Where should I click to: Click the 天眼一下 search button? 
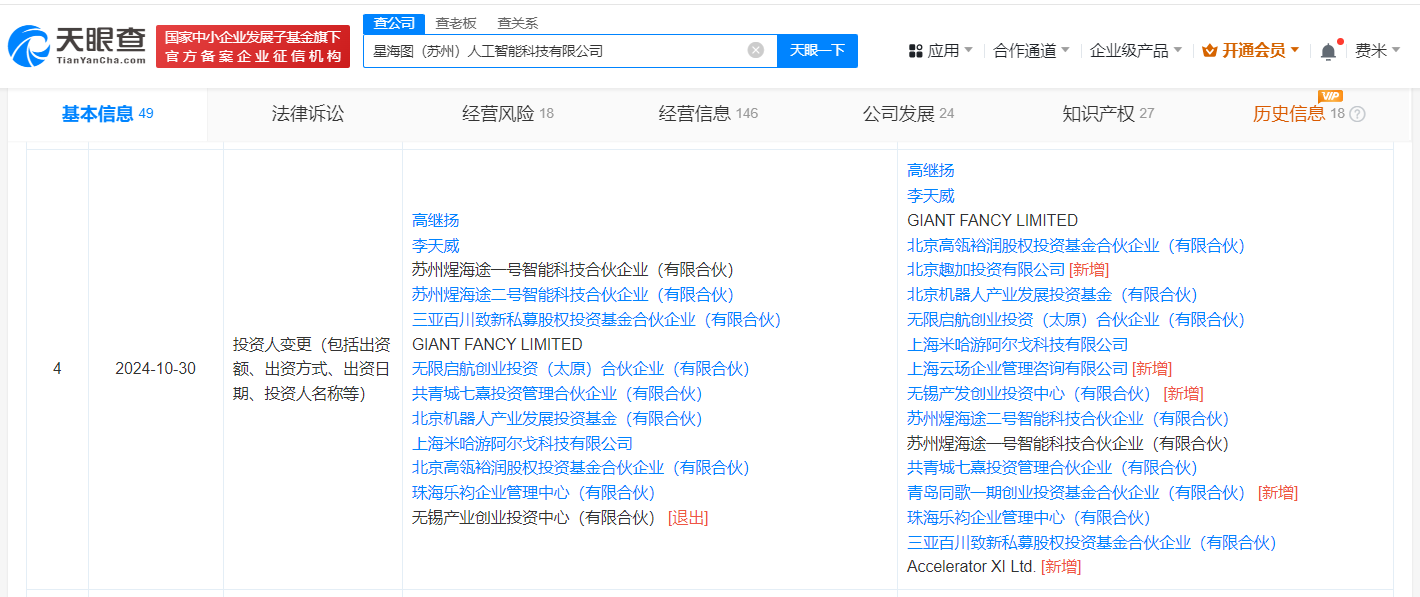[x=817, y=50]
